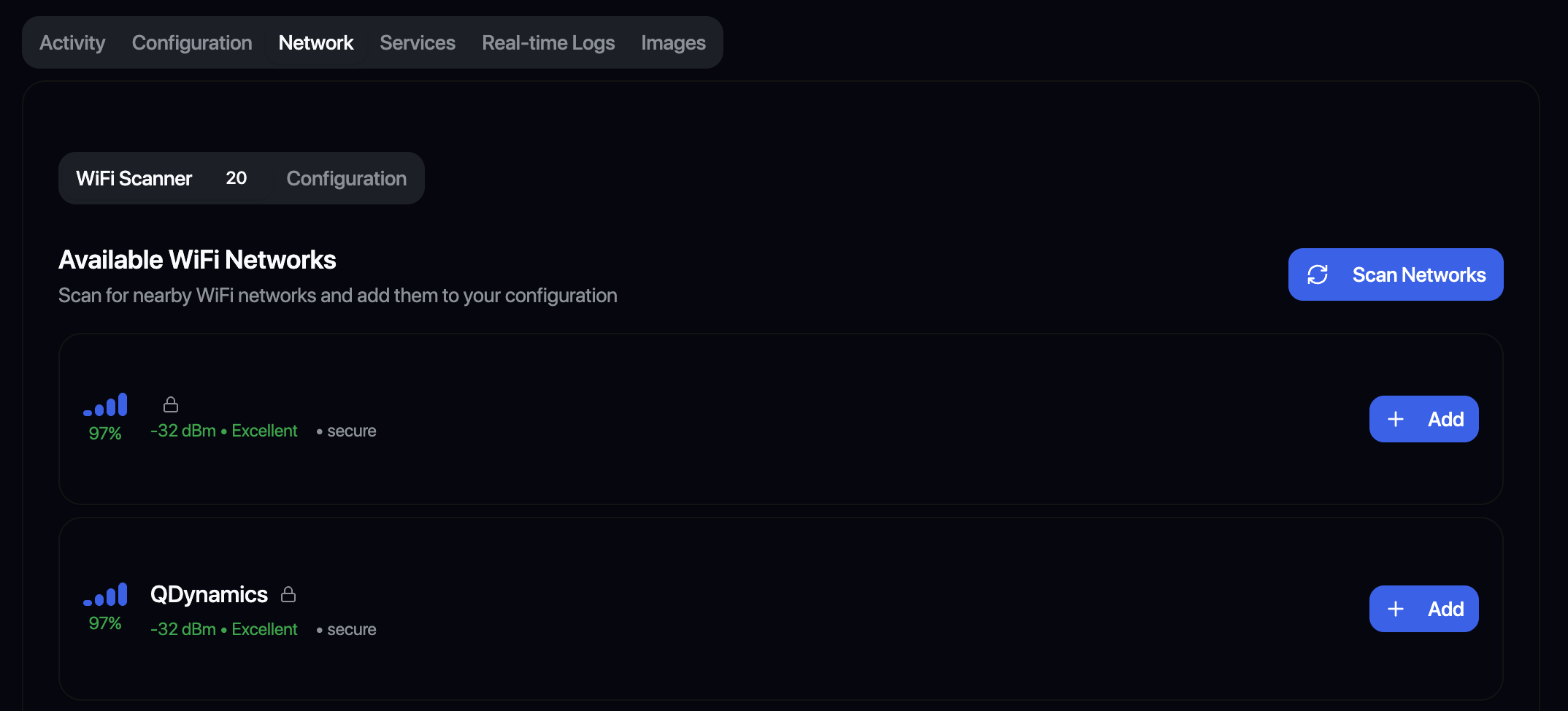Select the WiFi Scanner sub-tab

tap(134, 178)
